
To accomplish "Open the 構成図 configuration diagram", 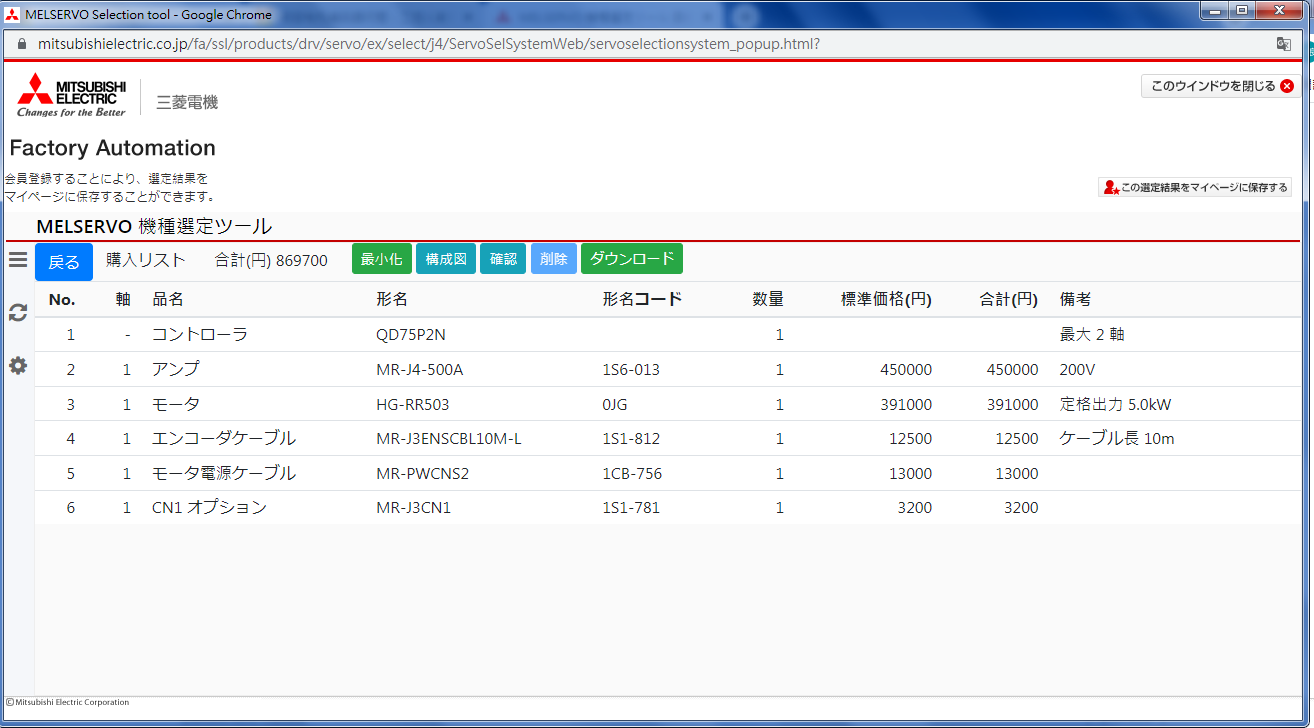I will (x=446, y=259).
